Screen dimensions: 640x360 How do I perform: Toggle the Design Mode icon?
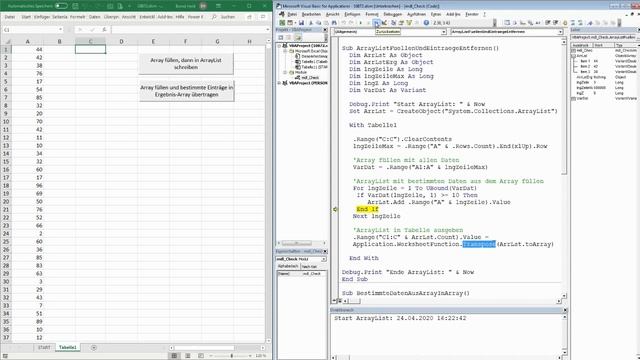(384, 22)
